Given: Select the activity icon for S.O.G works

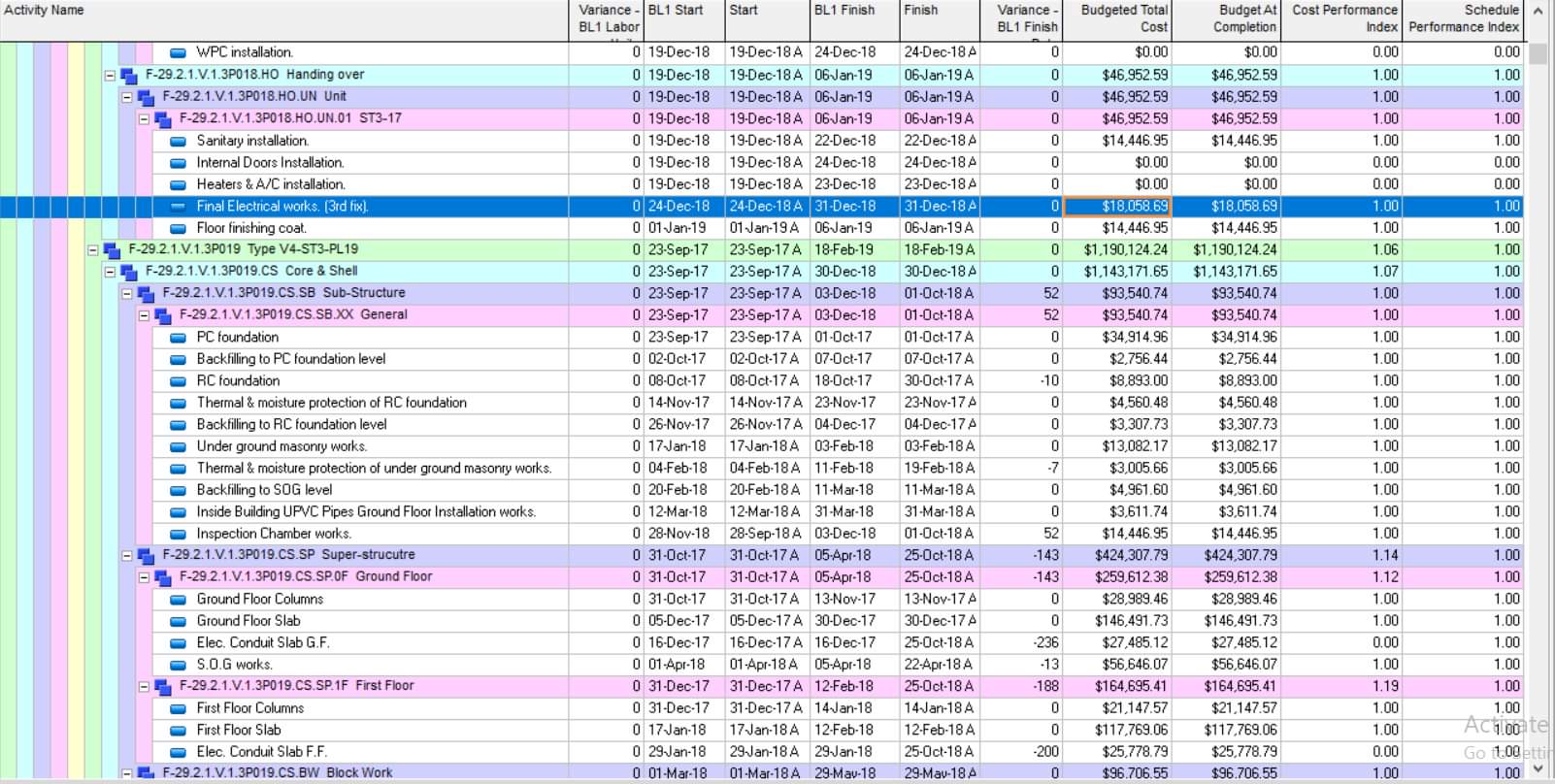Looking at the screenshot, I should point(178,665).
